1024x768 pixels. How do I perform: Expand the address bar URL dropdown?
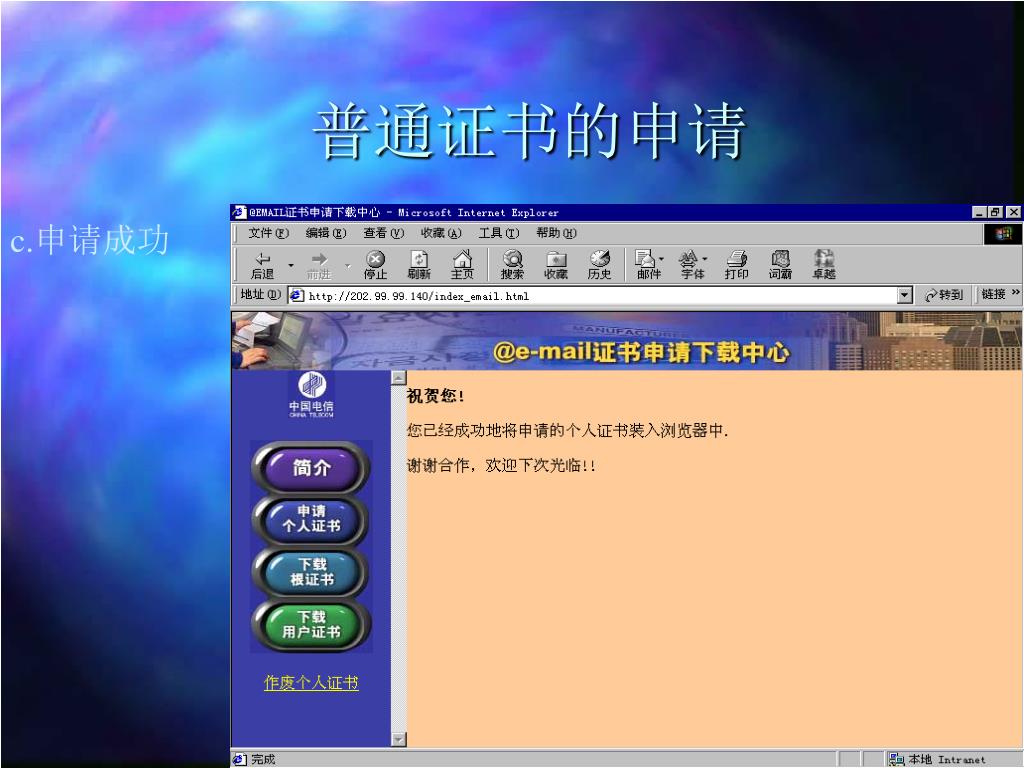click(x=904, y=295)
